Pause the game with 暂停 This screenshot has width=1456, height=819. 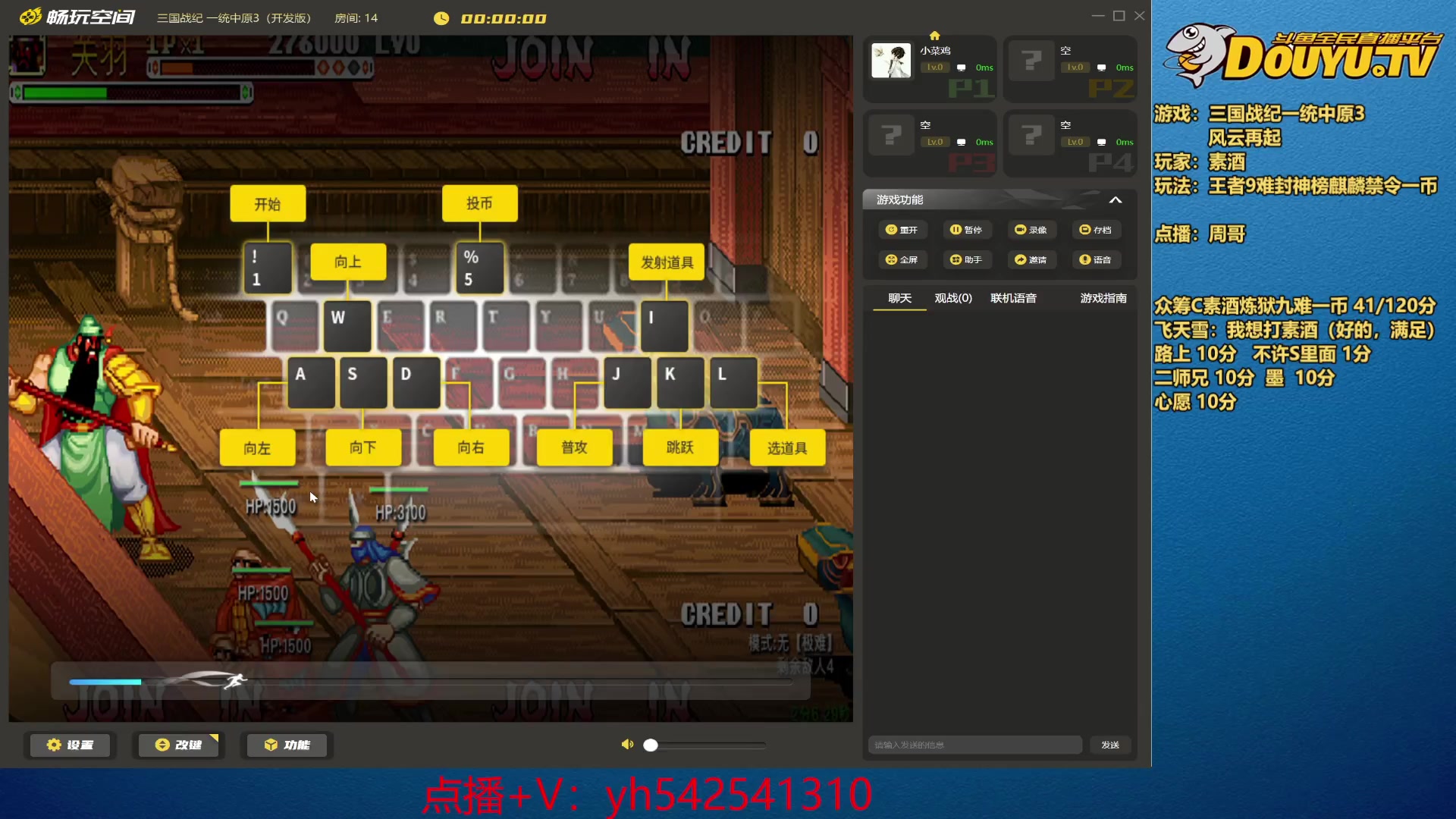tap(967, 230)
